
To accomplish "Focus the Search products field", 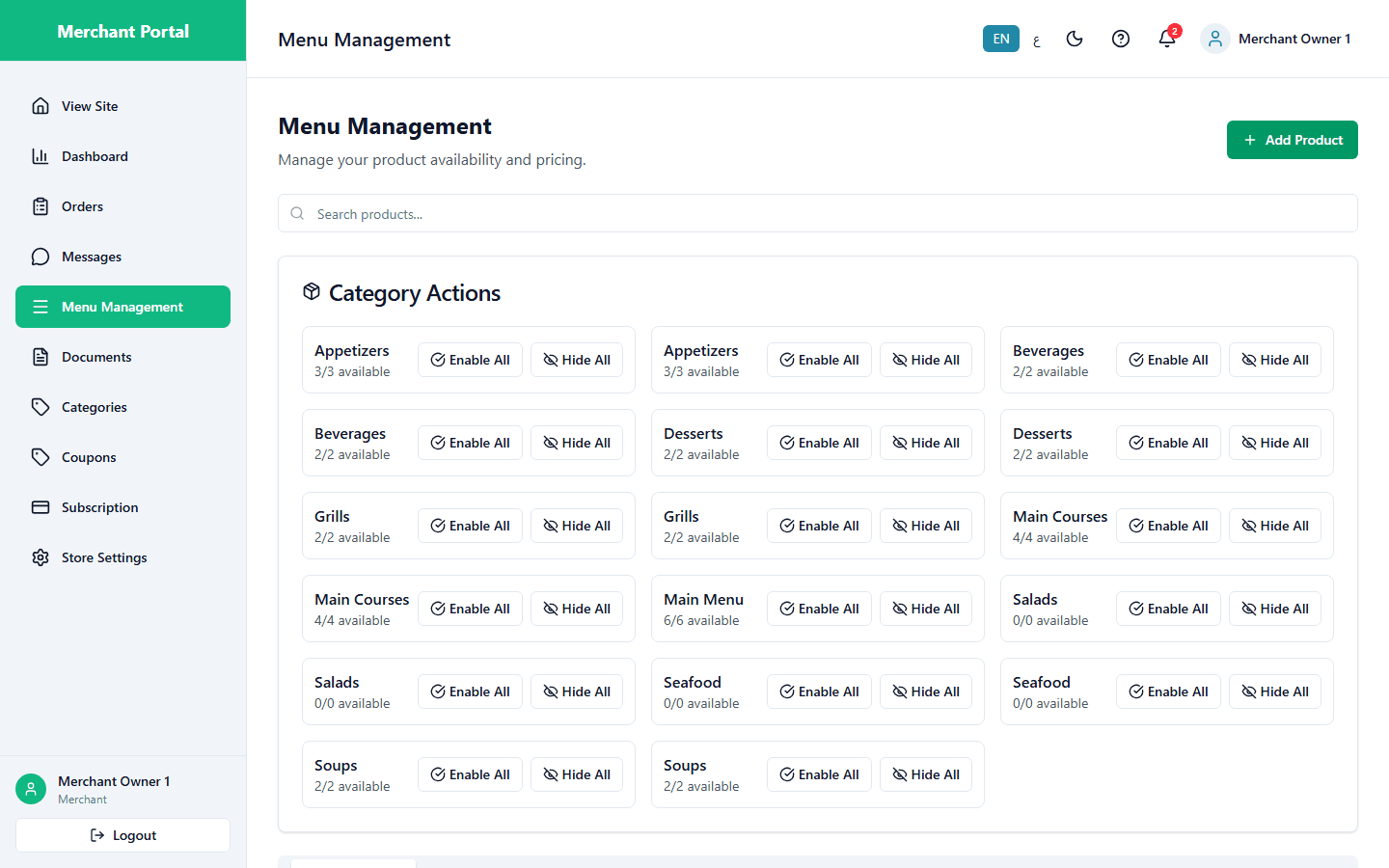I will coord(818,213).
